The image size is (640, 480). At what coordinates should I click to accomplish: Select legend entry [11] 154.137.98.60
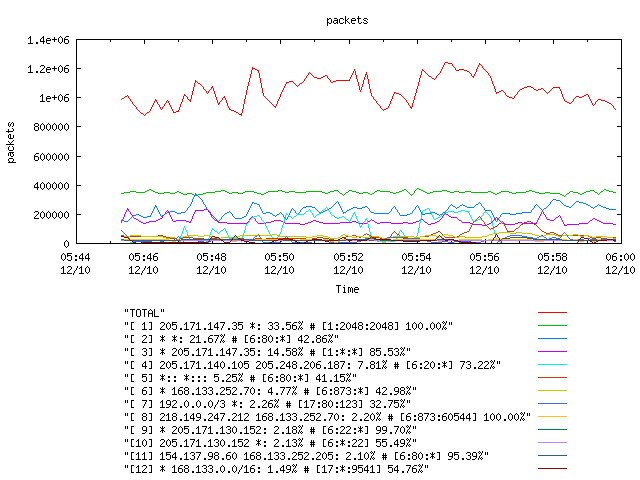(x=306, y=456)
